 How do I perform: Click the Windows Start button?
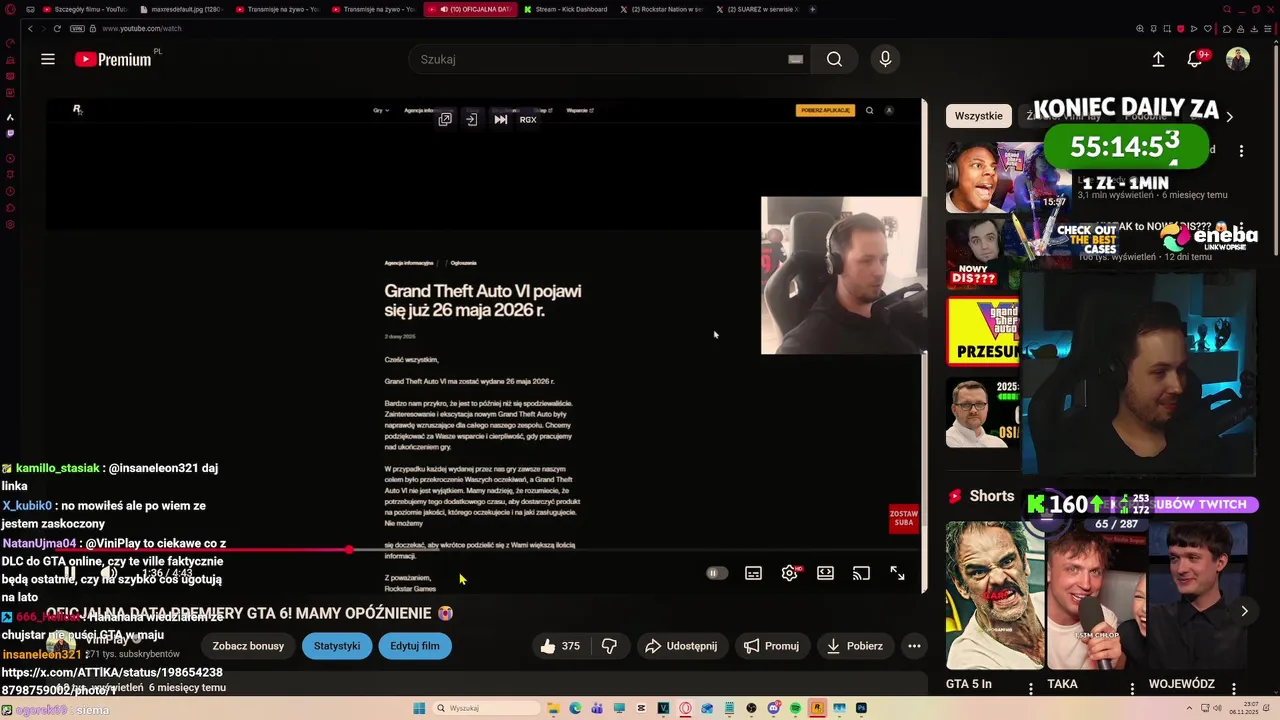click(x=419, y=708)
